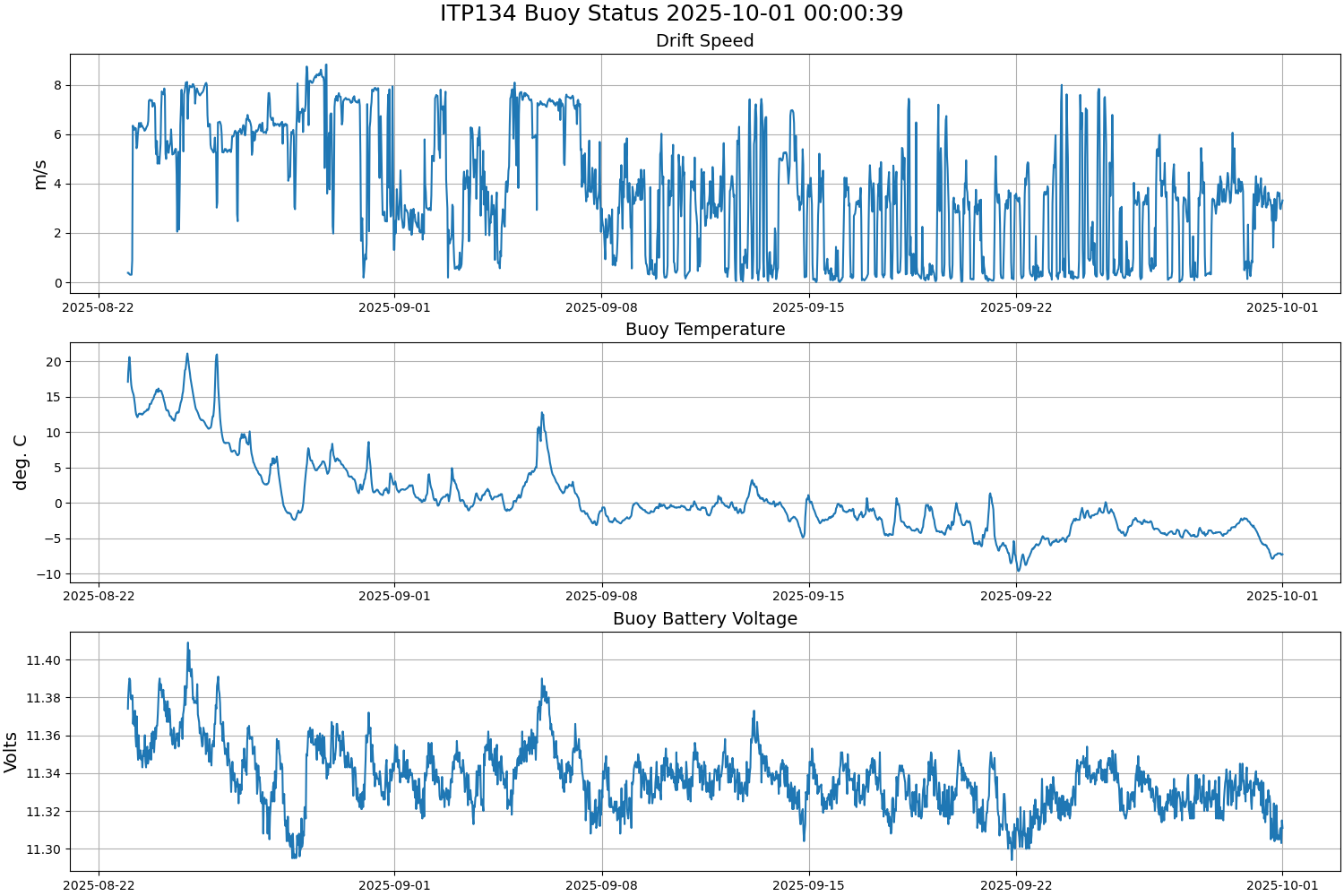
Task: Click the -10 tick on temperature axis
Action: pos(51,574)
